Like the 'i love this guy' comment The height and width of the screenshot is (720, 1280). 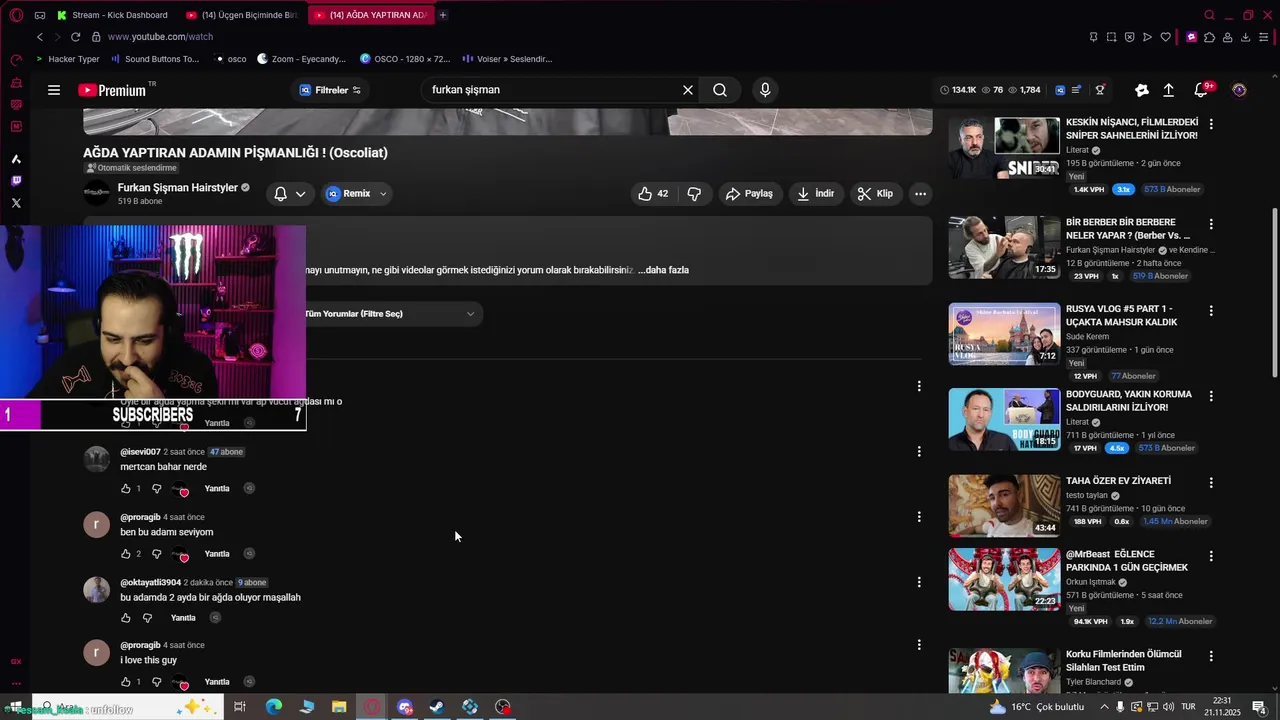[125, 682]
